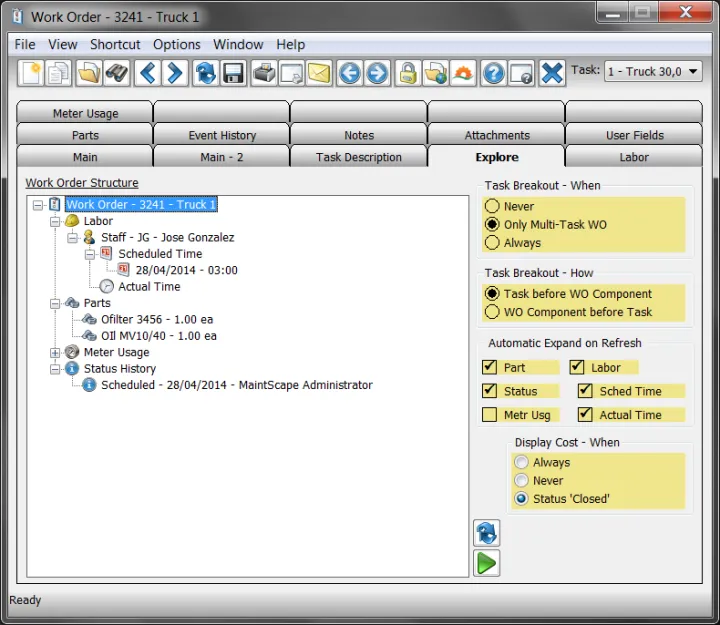Click the save floppy disk toolbar icon
The height and width of the screenshot is (625, 720).
234,73
